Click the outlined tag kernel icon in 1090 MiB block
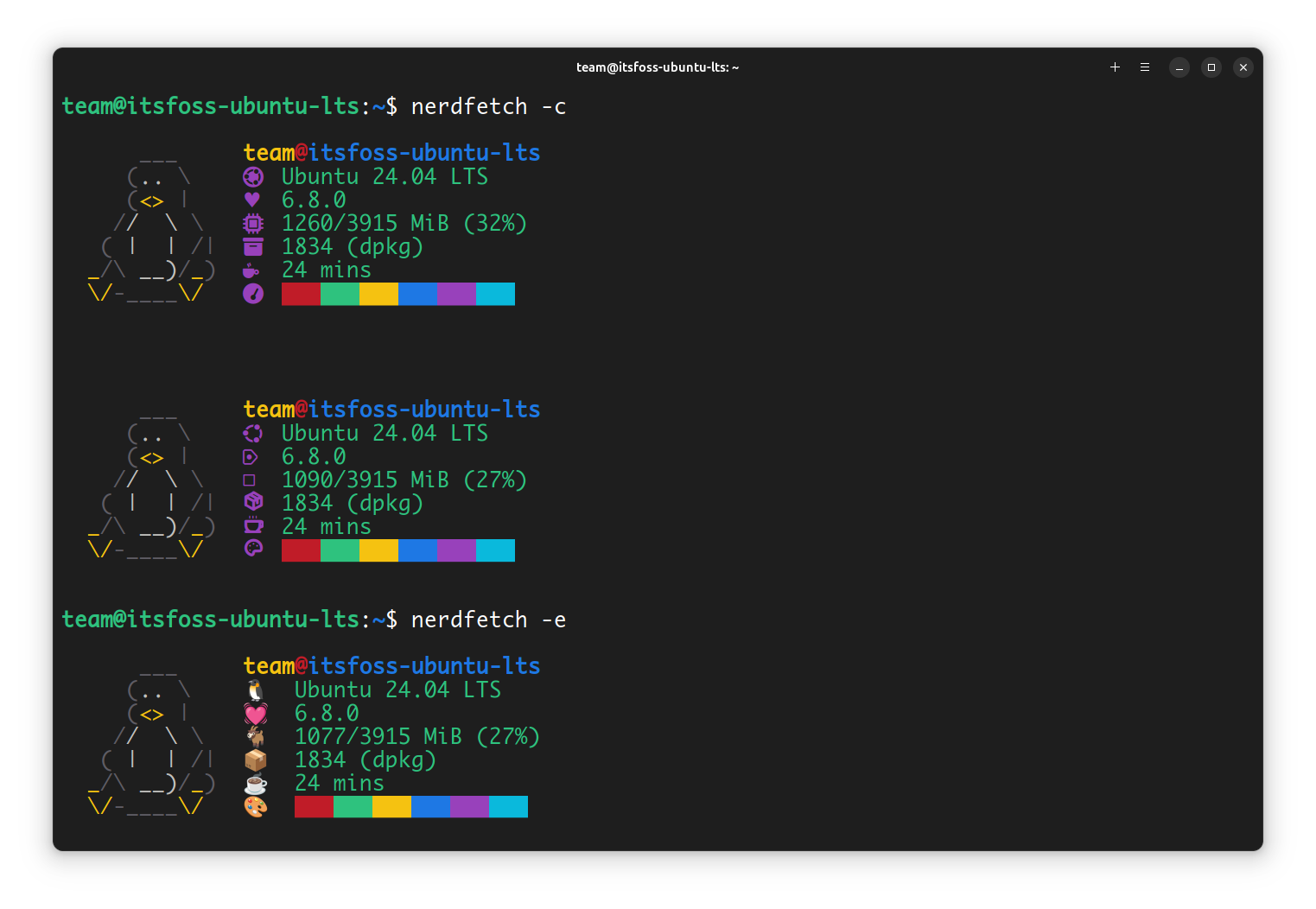 [x=251, y=457]
